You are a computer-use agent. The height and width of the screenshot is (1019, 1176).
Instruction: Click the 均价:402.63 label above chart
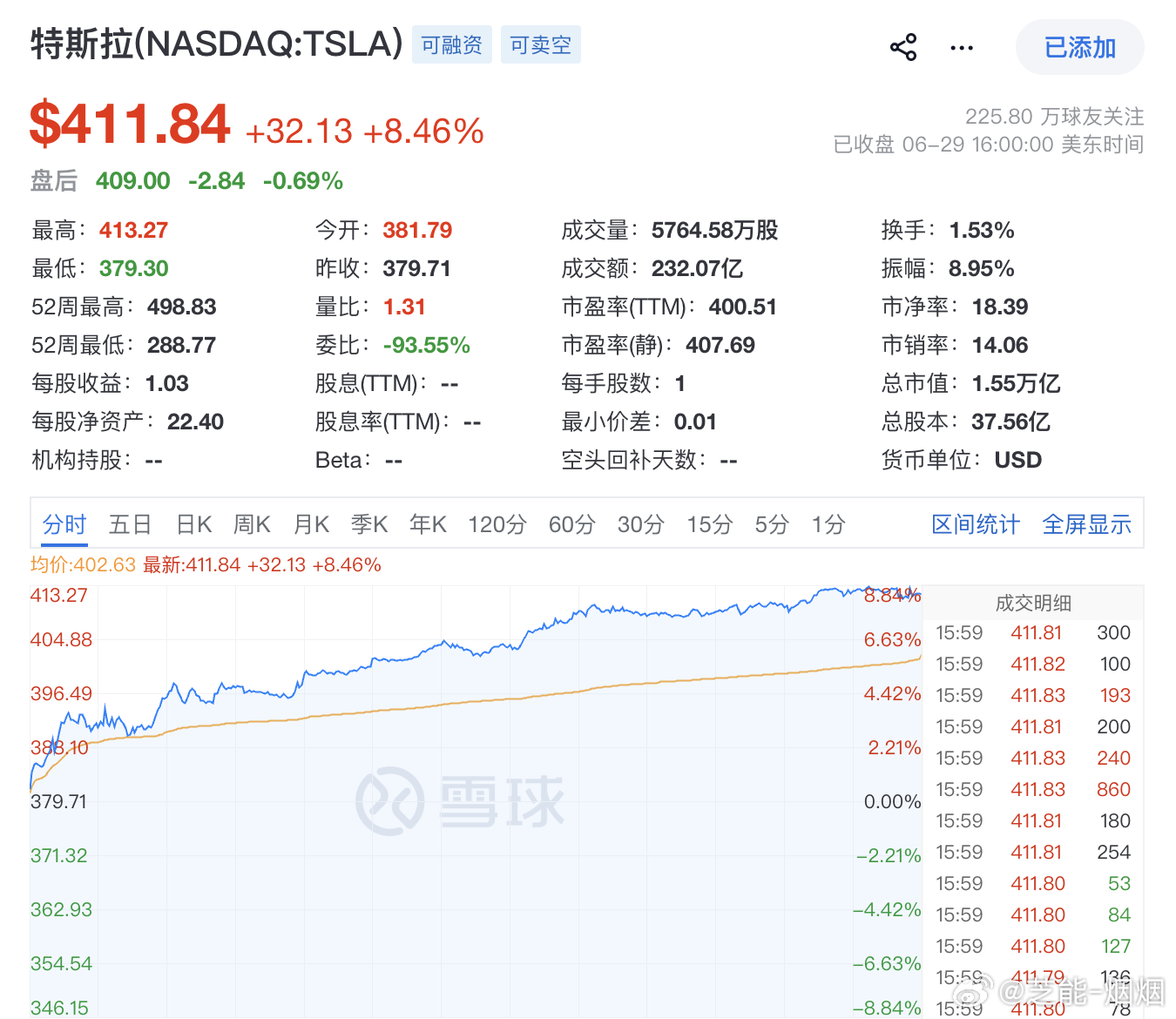(x=83, y=565)
